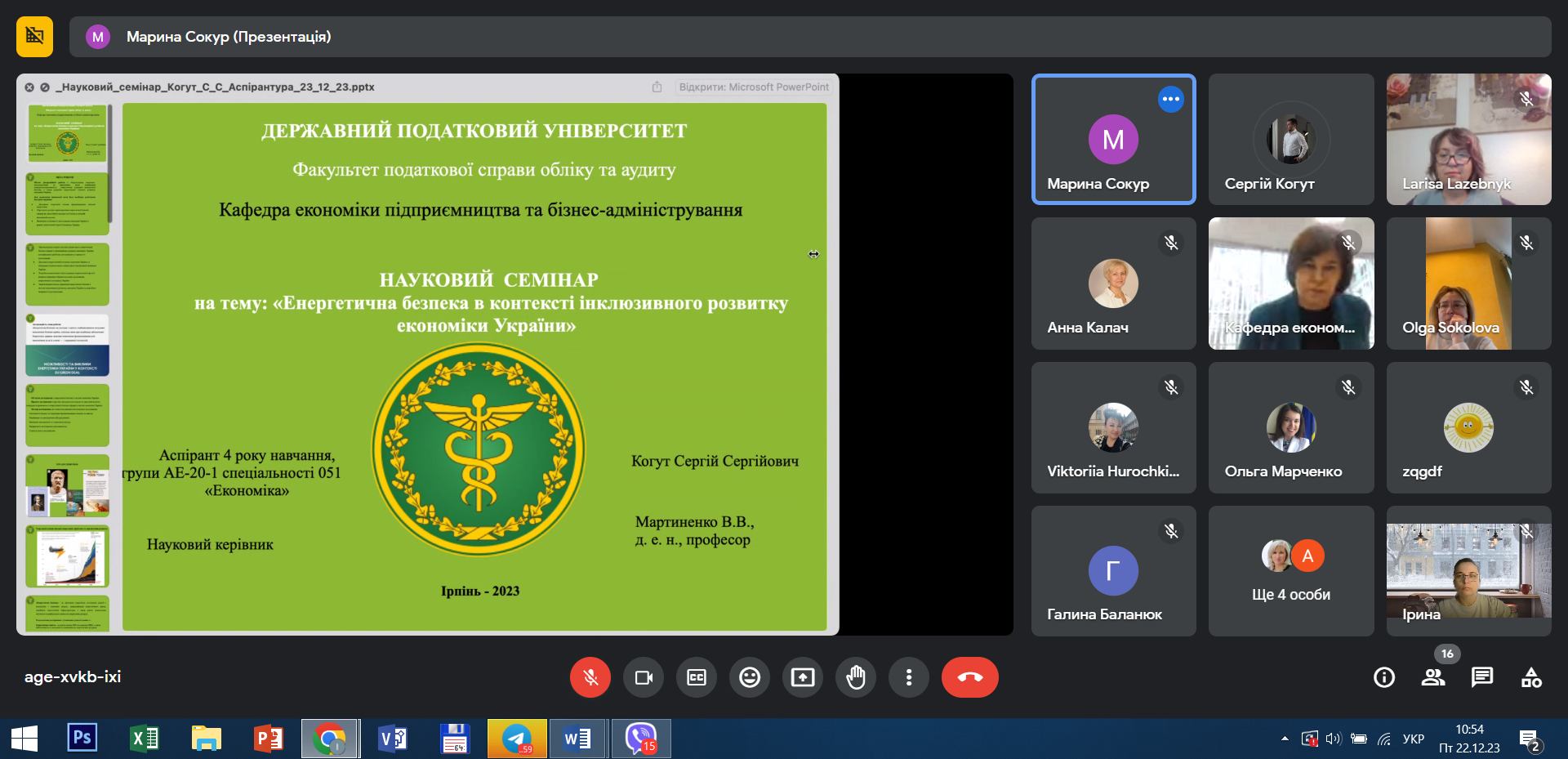Open clock and date 10:54 flyout
The height and width of the screenshot is (759, 1568).
pyautogui.click(x=1469, y=739)
